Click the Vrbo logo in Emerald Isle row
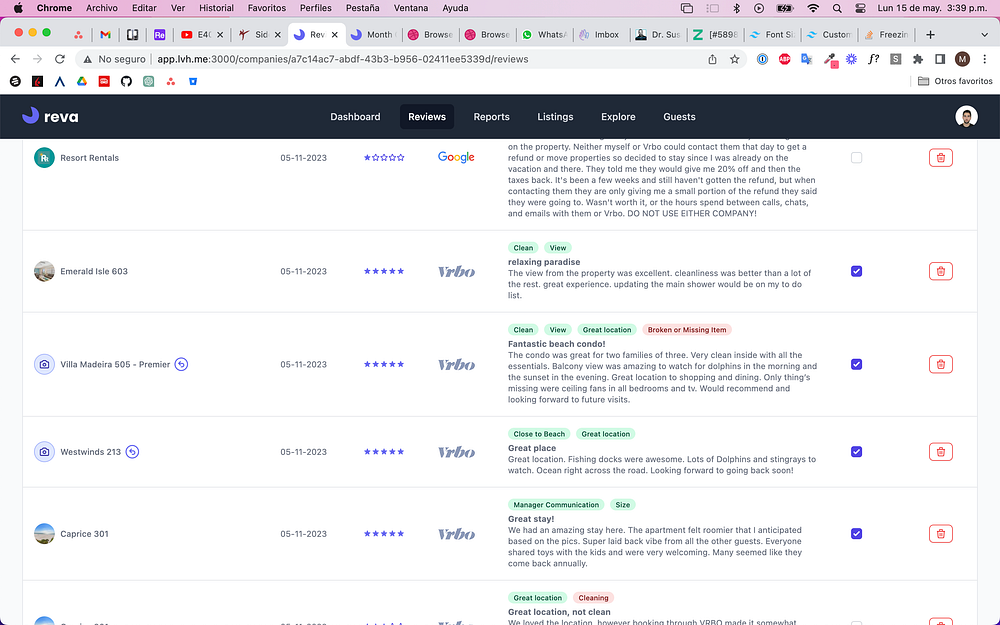This screenshot has height=625, width=1000. coord(456,272)
